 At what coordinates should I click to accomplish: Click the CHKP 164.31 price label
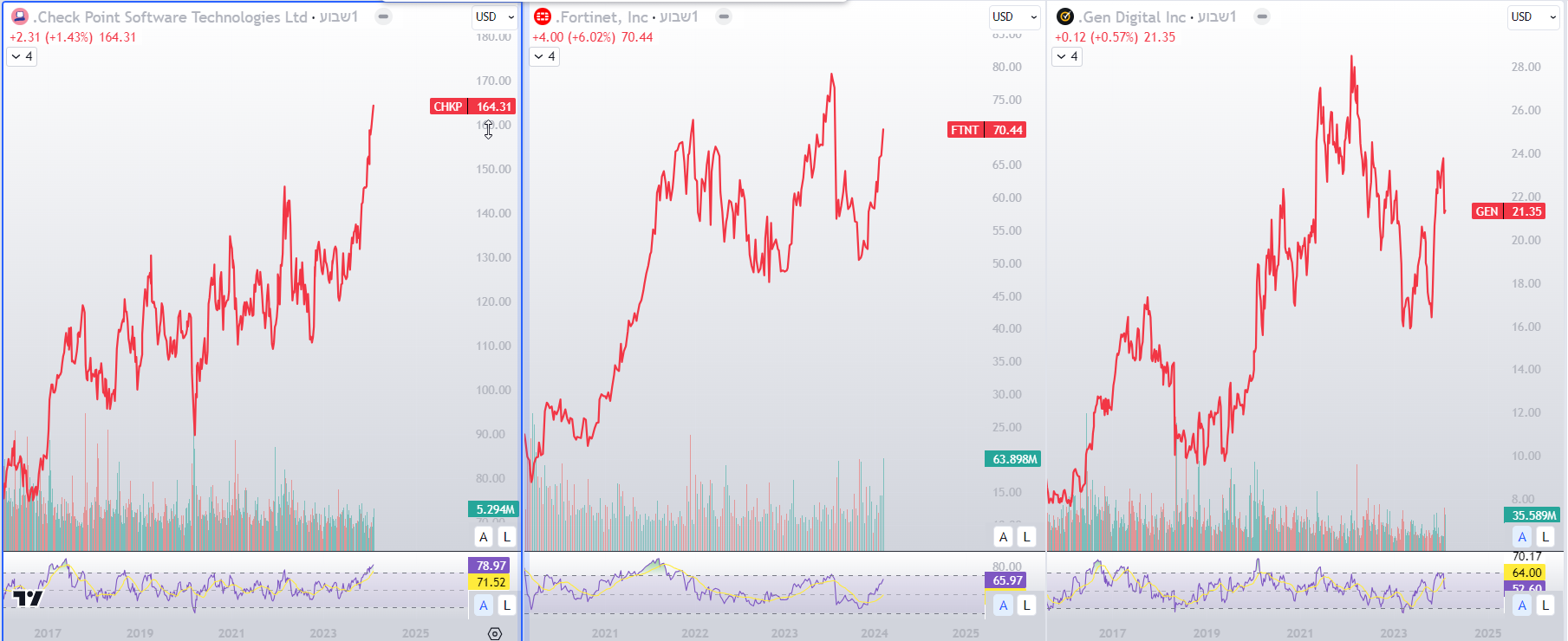click(x=472, y=107)
